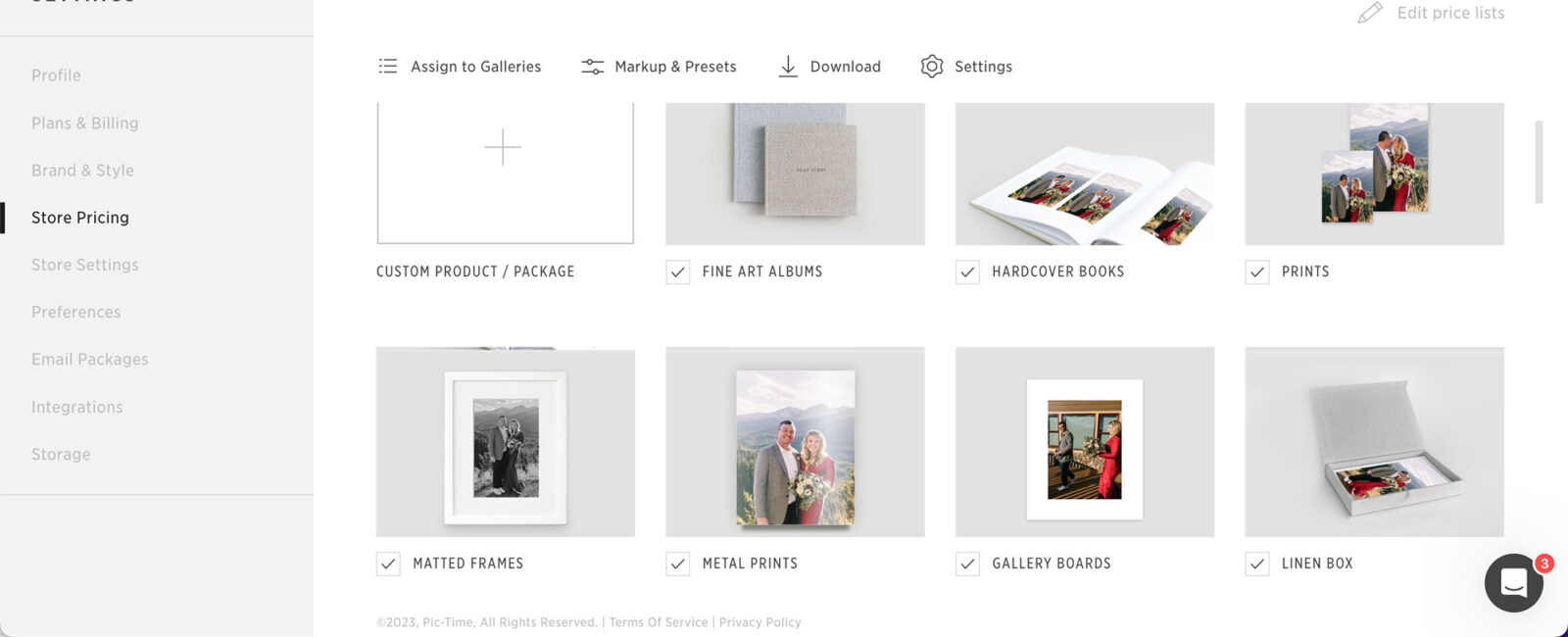The height and width of the screenshot is (637, 1568).
Task: Click the Markup & Presets sliders icon
Action: 592,67
